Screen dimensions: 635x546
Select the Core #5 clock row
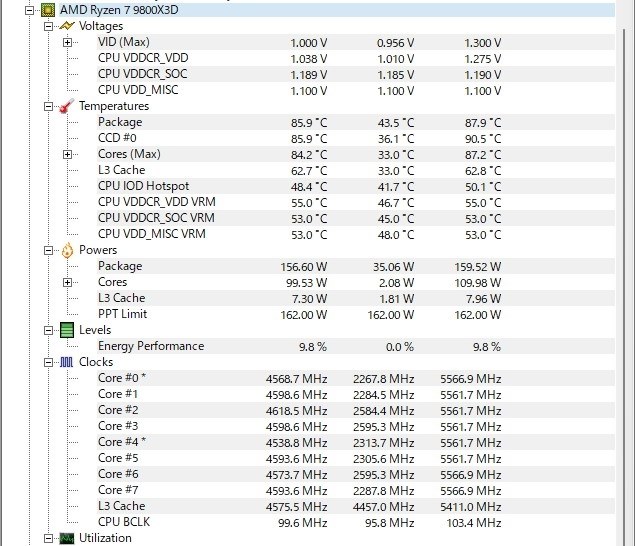(356, 458)
